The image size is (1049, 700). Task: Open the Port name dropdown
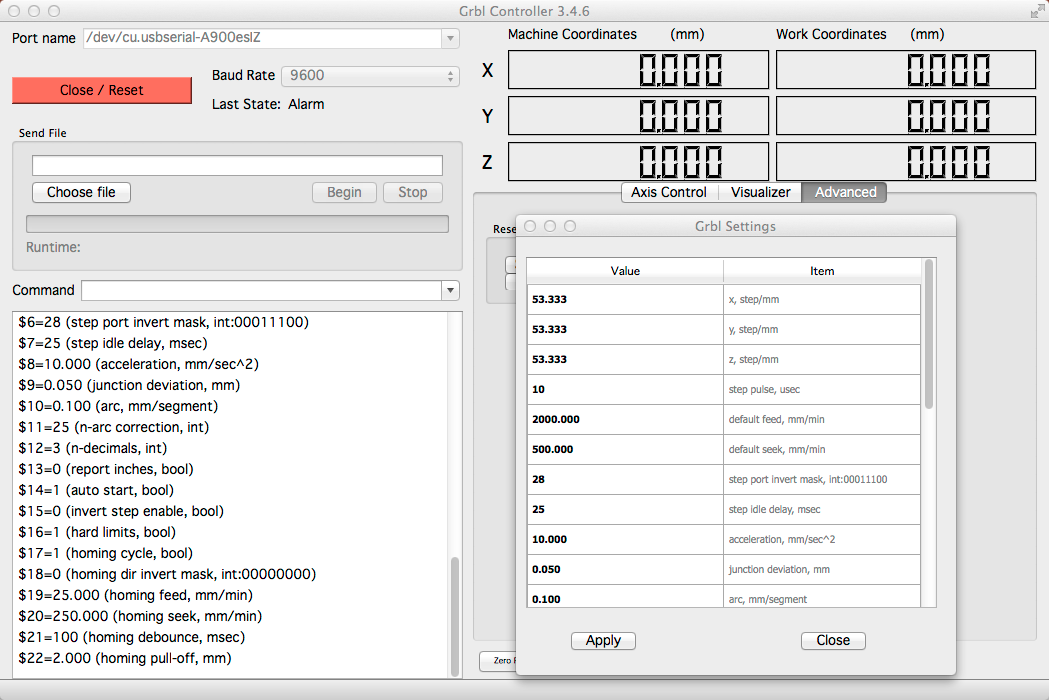(450, 38)
